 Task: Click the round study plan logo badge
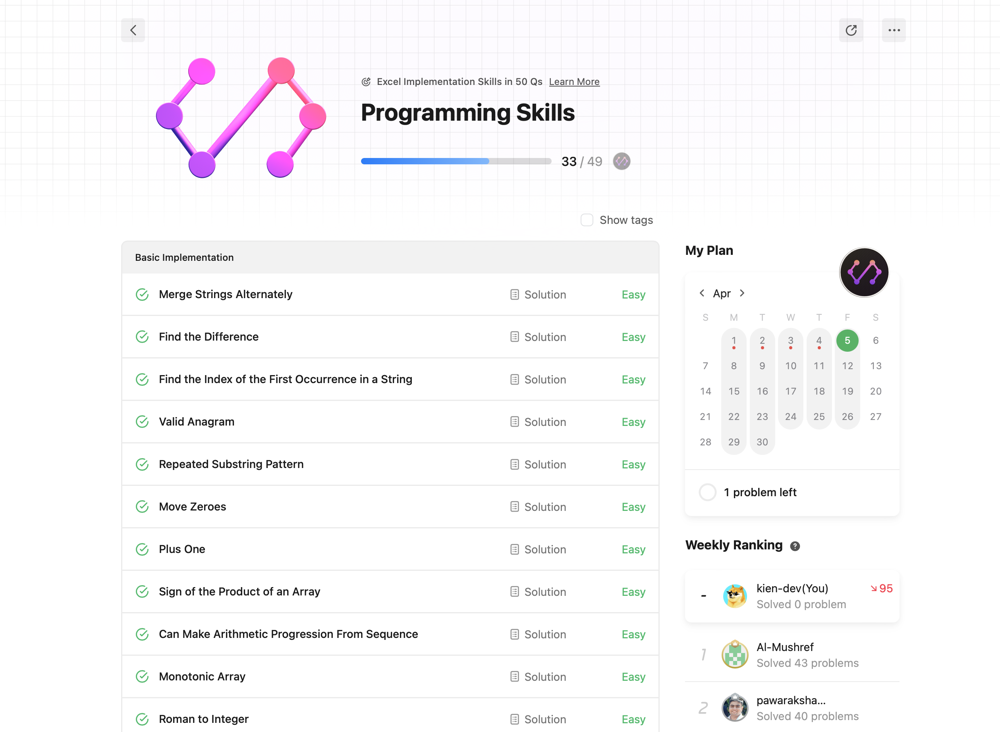864,272
